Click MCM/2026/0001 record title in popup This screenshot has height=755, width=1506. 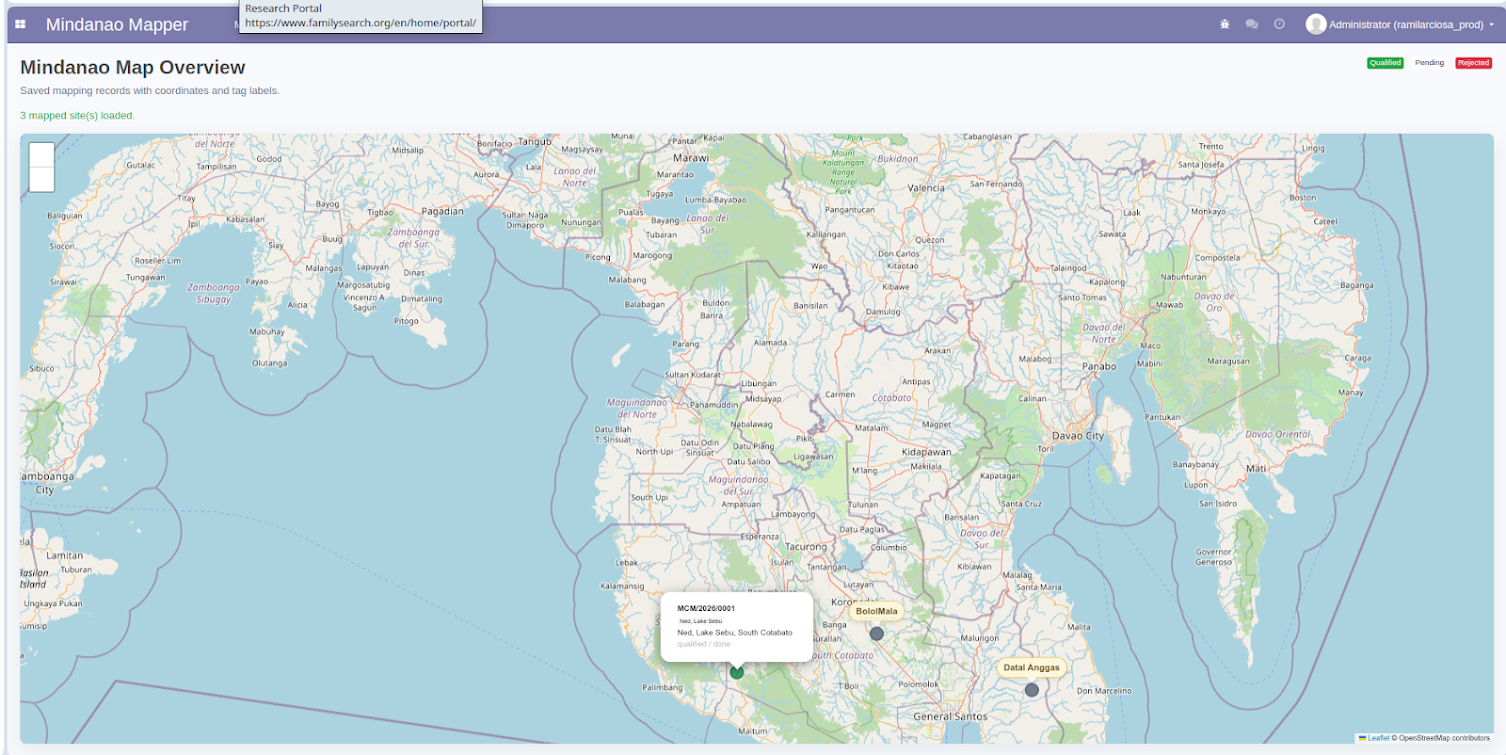click(706, 608)
